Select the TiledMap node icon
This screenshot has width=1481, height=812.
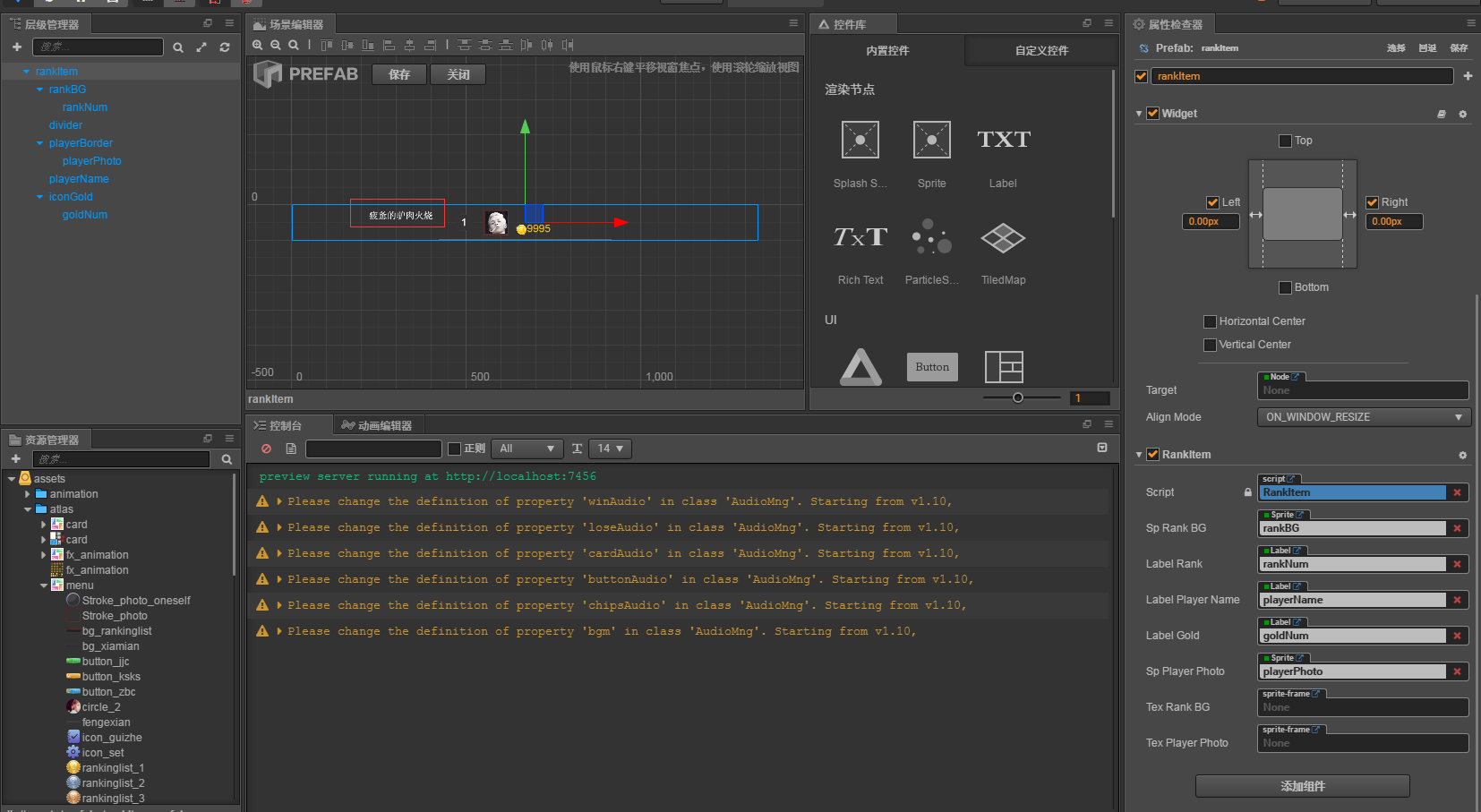(x=1003, y=237)
